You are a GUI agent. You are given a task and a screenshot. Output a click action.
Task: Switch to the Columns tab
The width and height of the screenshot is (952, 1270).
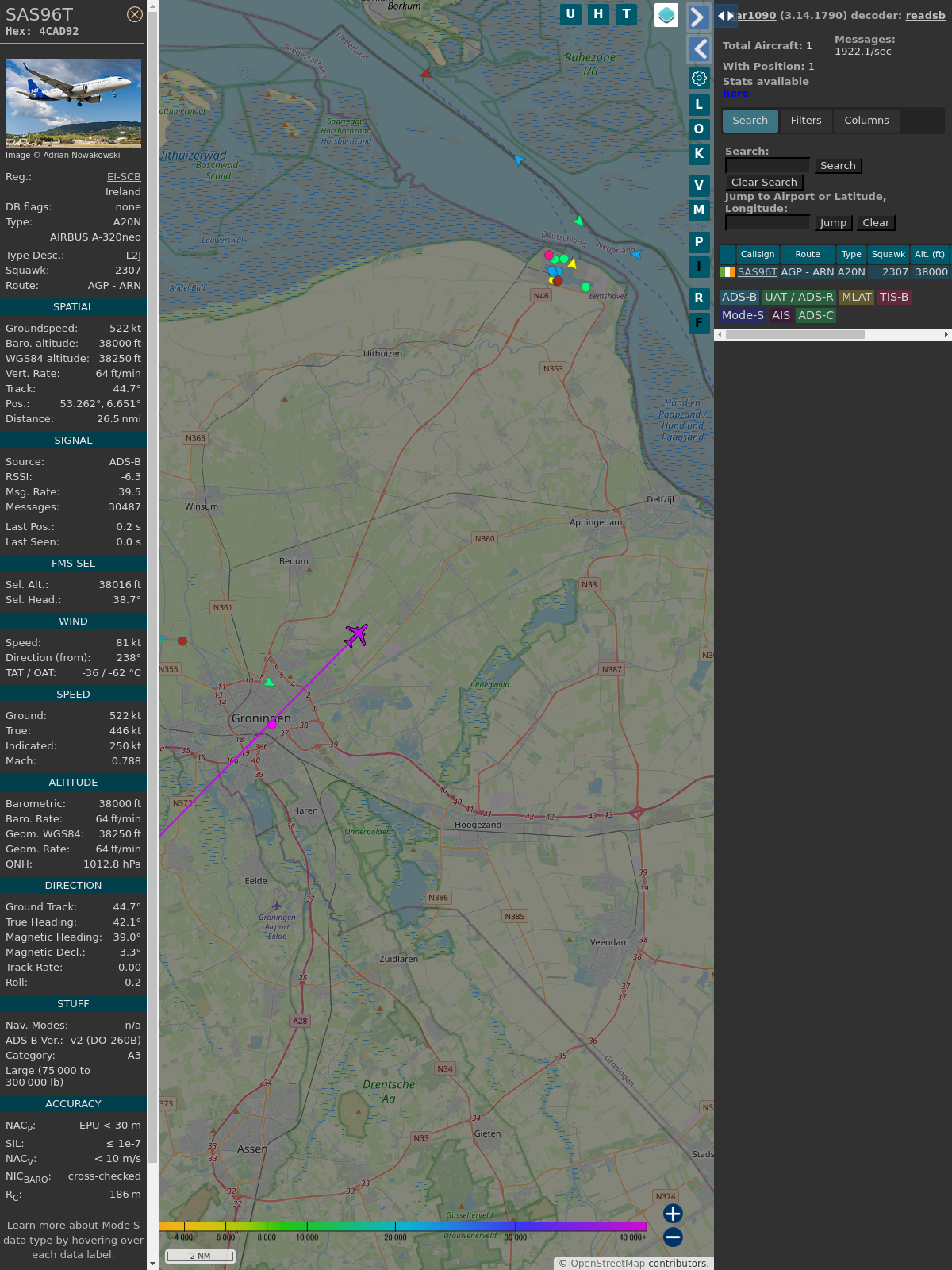(866, 121)
